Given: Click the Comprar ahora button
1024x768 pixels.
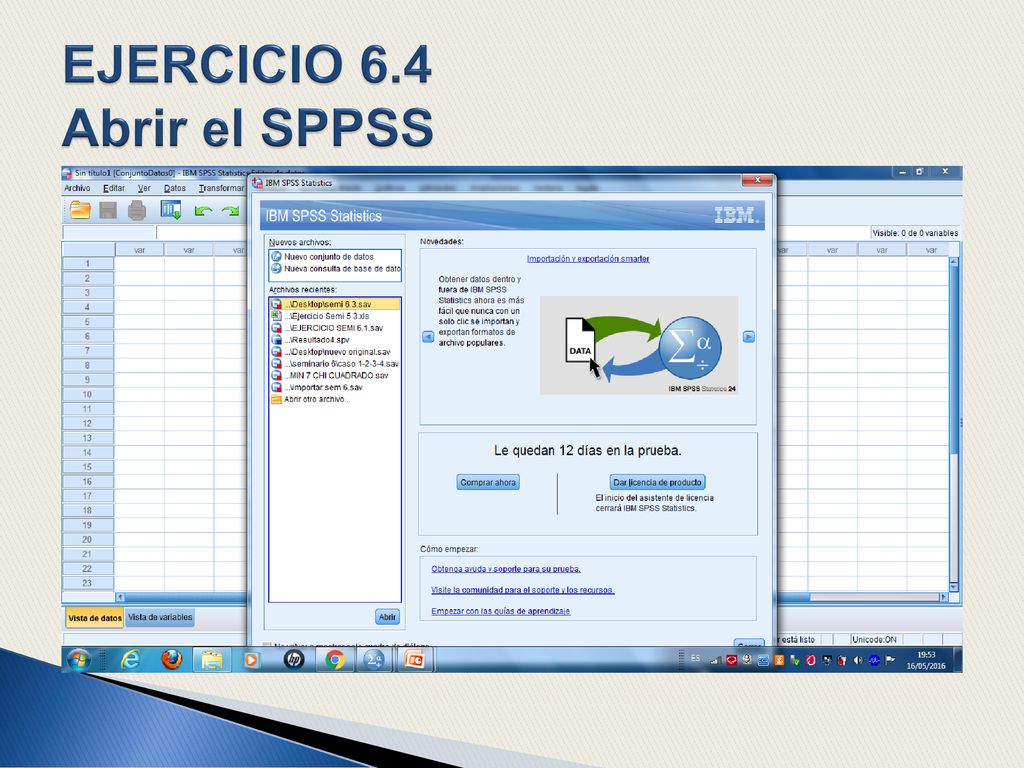Looking at the screenshot, I should [x=488, y=483].
